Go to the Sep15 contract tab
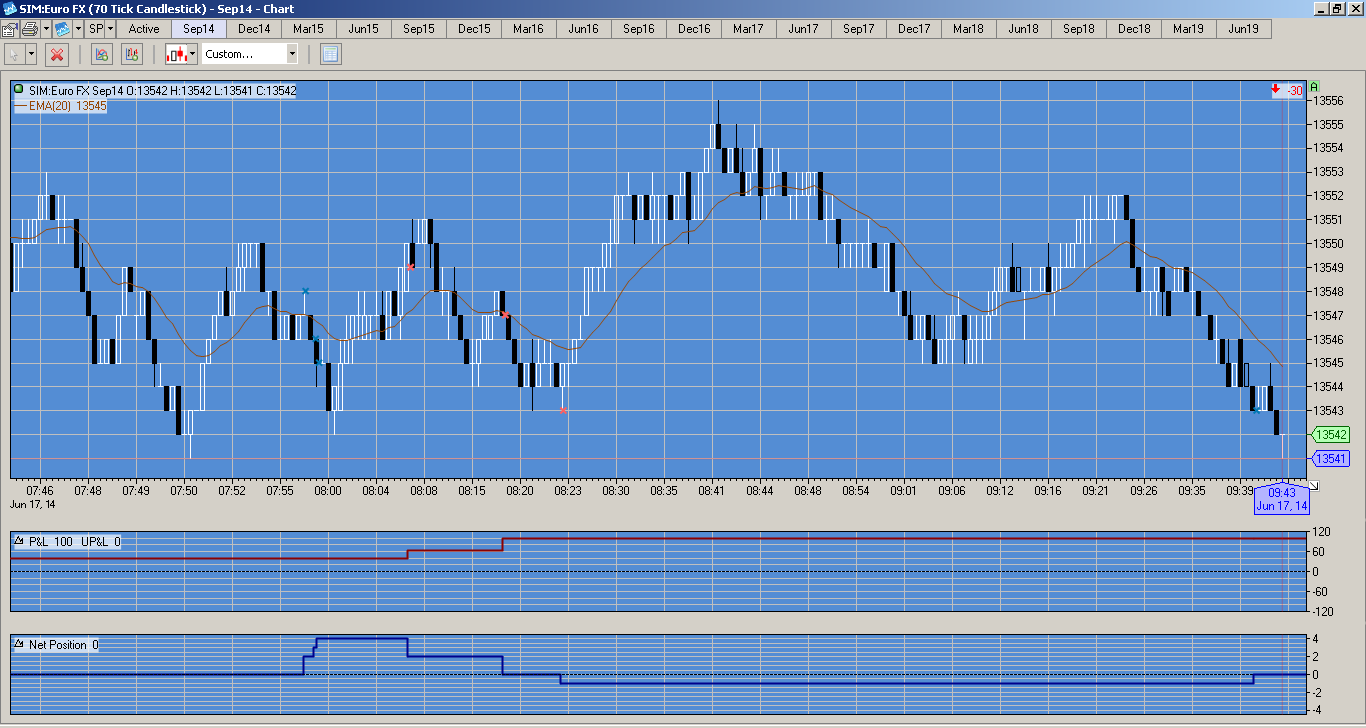This screenshot has width=1366, height=728. pyautogui.click(x=419, y=29)
